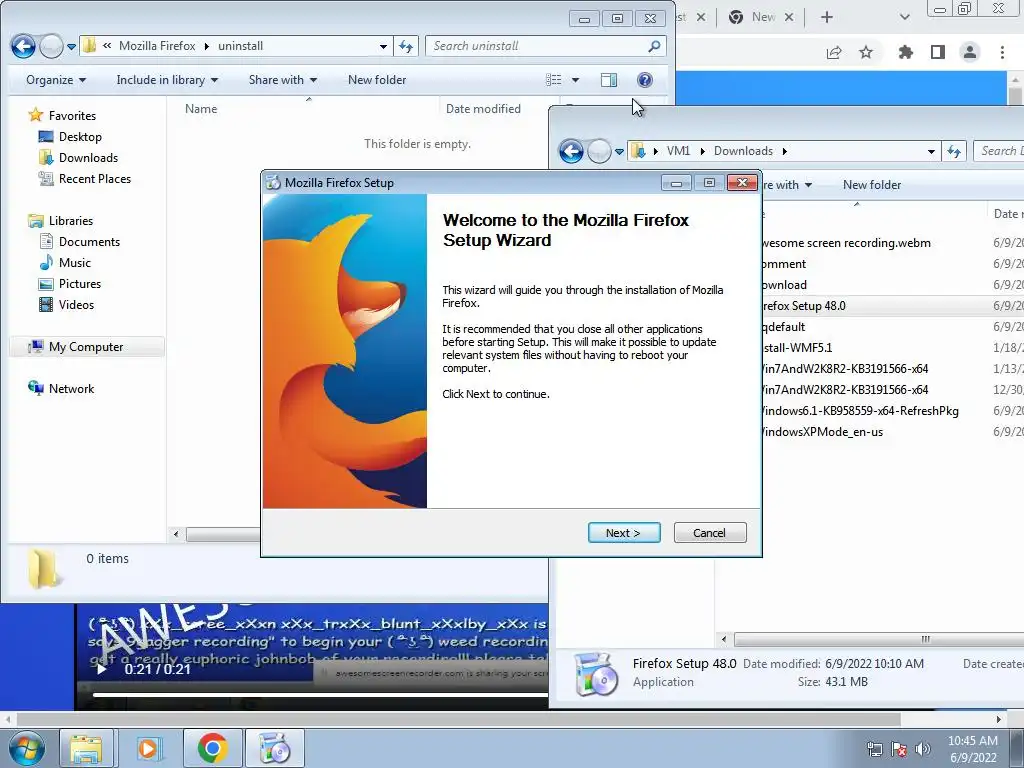Sort by Name column header
The height and width of the screenshot is (768, 1024).
(201, 109)
